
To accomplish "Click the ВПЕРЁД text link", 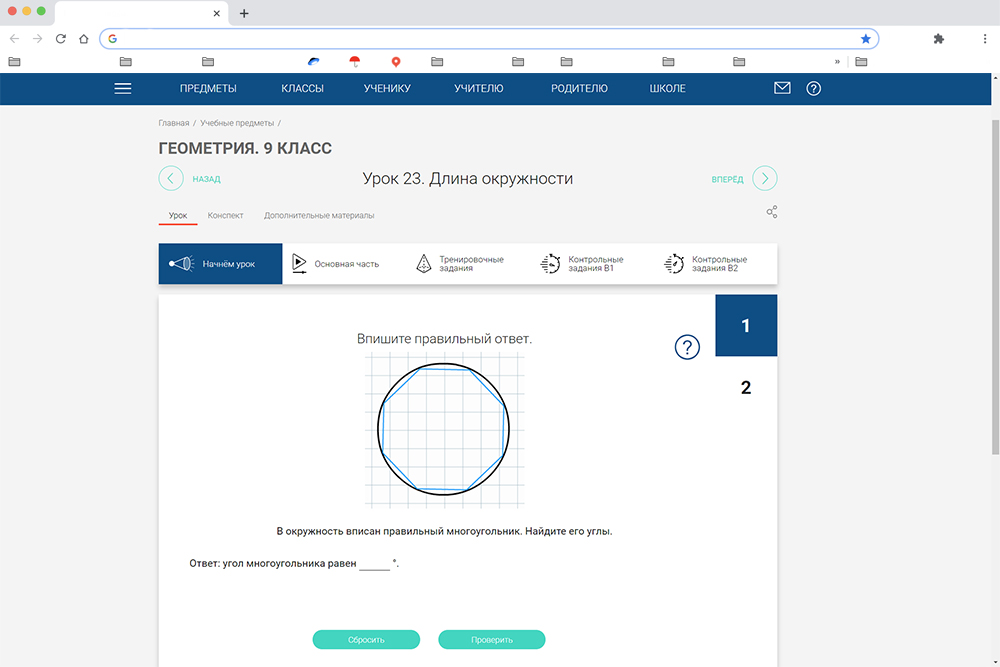I will coord(727,179).
